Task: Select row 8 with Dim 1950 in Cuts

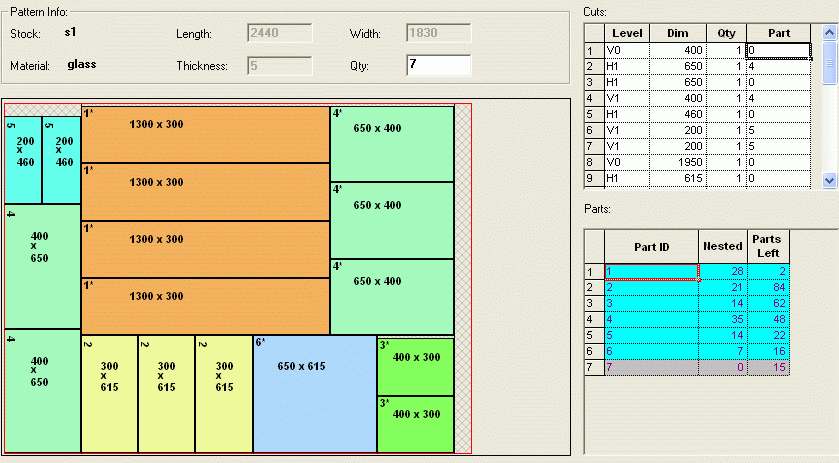Action: pos(677,162)
